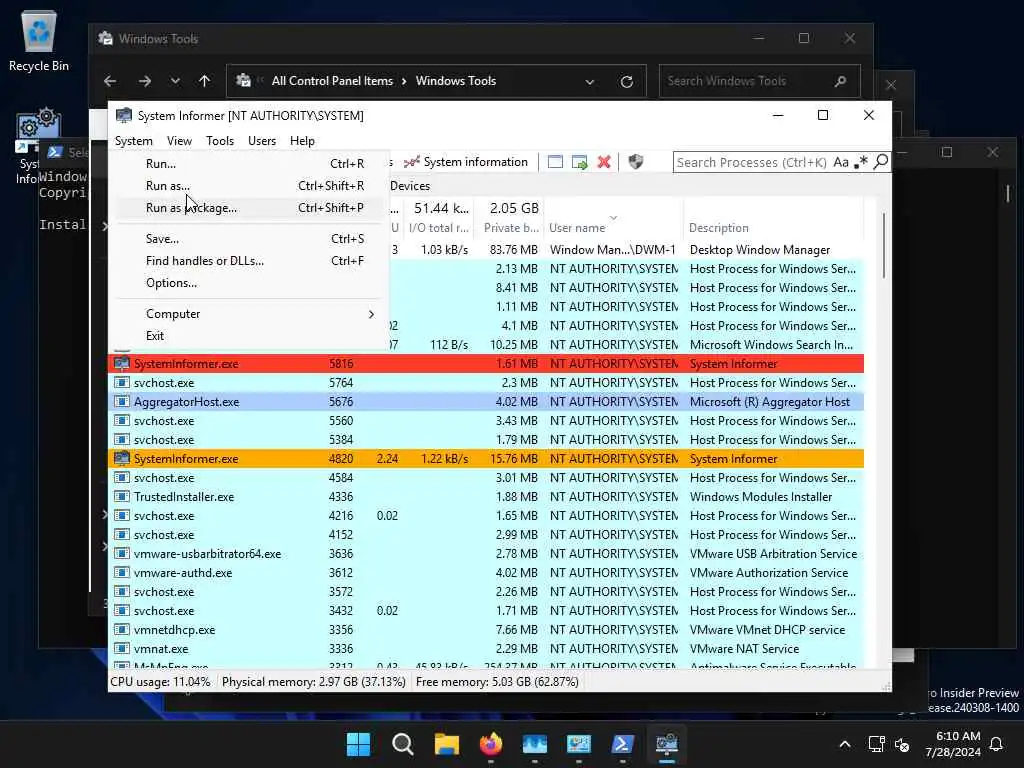Select Run as package... entry

click(249, 208)
